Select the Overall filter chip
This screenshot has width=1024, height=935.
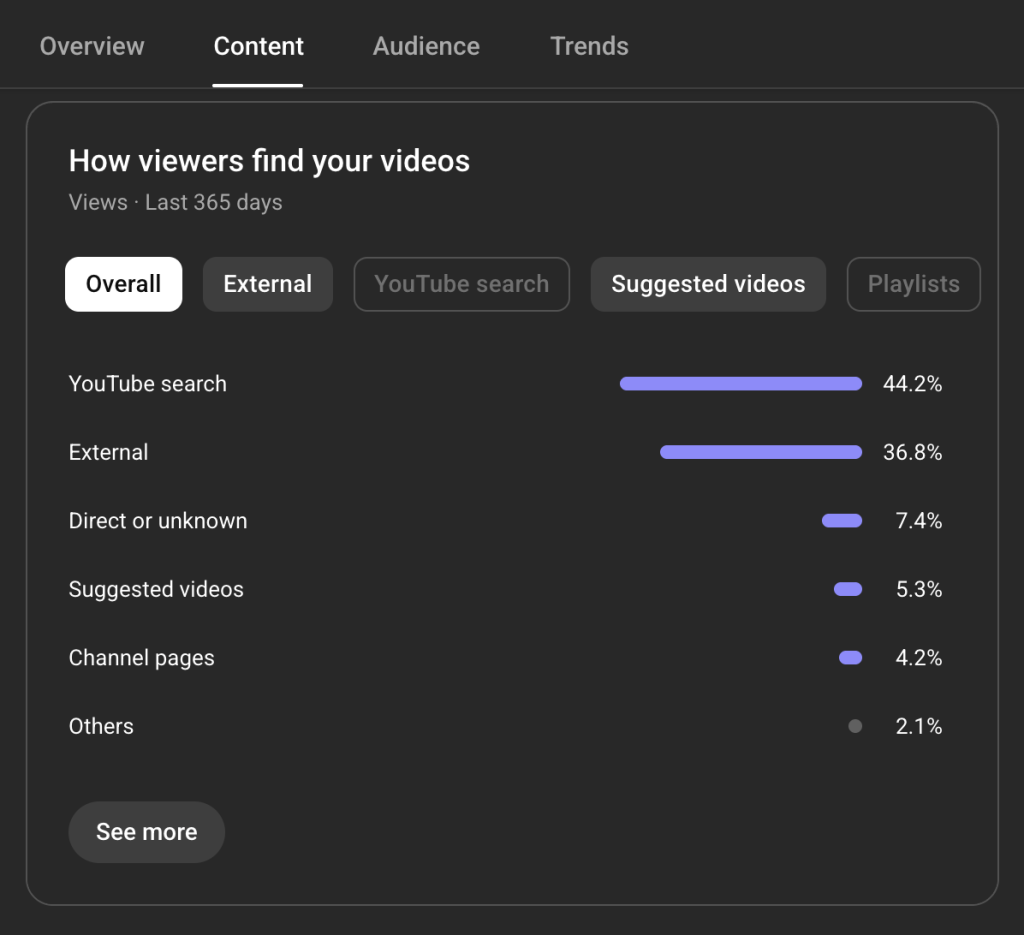click(123, 284)
